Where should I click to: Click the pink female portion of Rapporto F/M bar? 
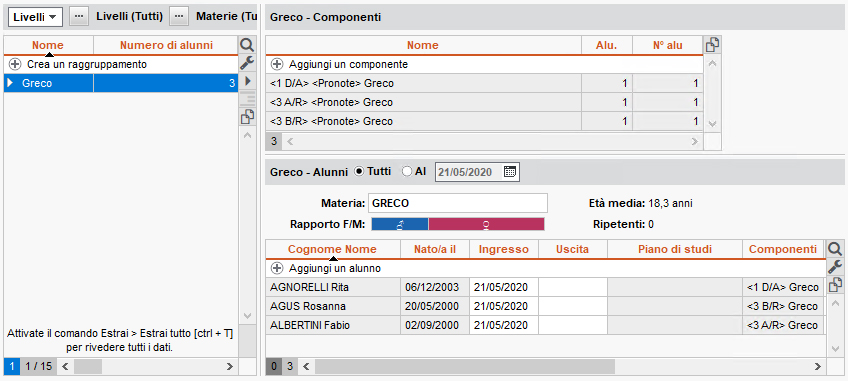[x=486, y=224]
